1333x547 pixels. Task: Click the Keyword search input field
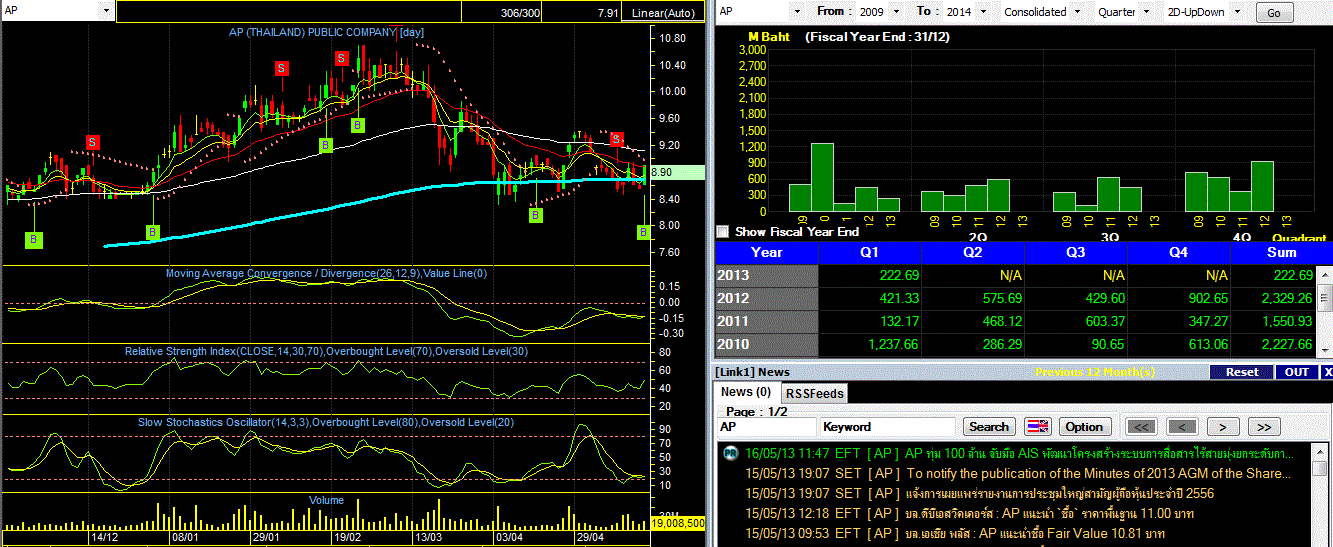tap(887, 427)
